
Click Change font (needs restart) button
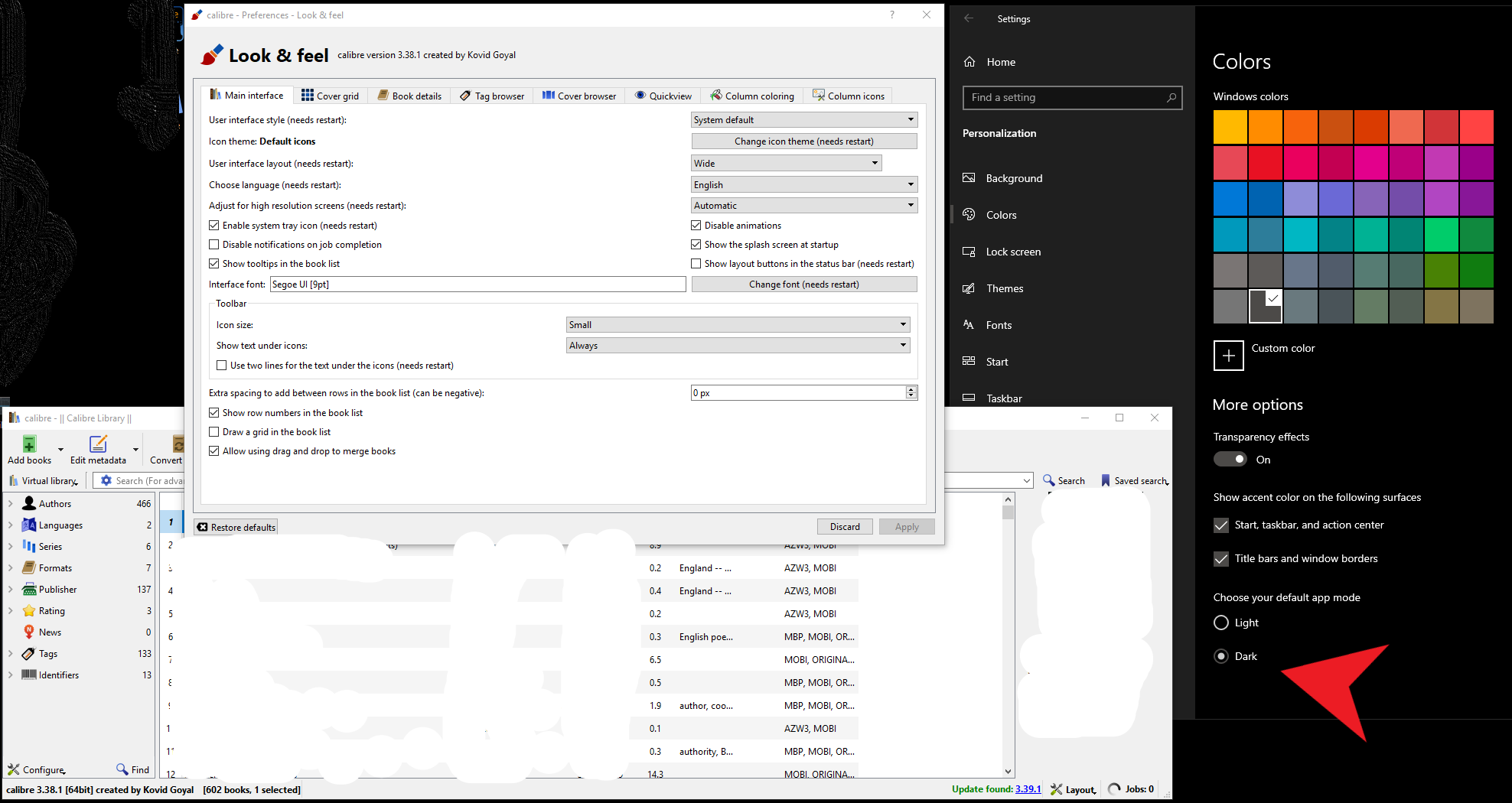coord(804,284)
